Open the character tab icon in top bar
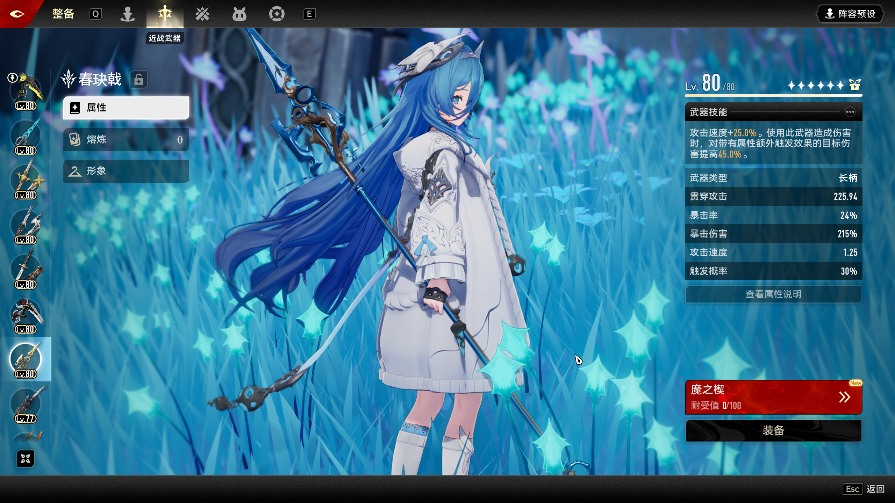 pos(127,14)
